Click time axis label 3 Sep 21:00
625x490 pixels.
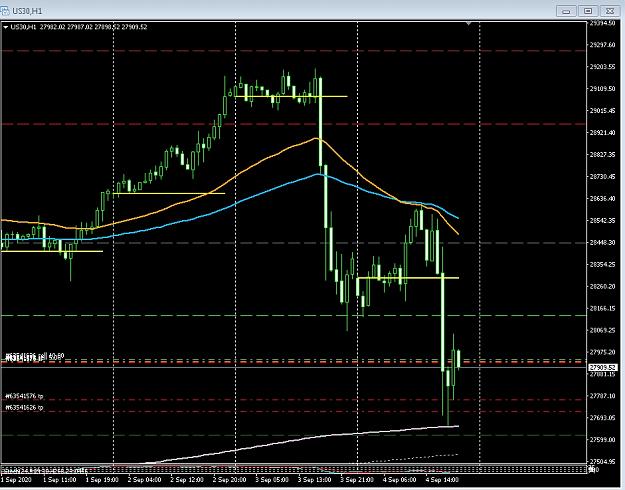pyautogui.click(x=357, y=480)
